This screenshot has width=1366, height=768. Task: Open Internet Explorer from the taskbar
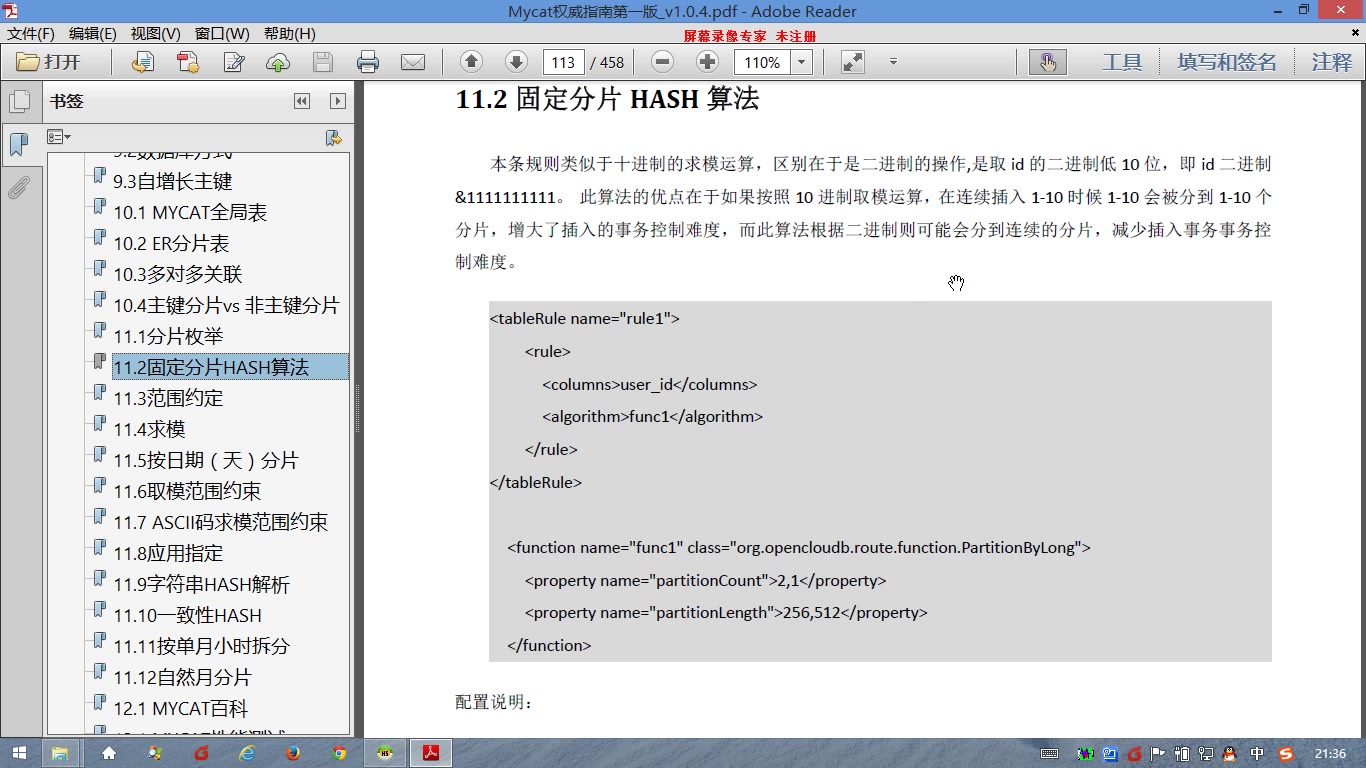click(247, 753)
